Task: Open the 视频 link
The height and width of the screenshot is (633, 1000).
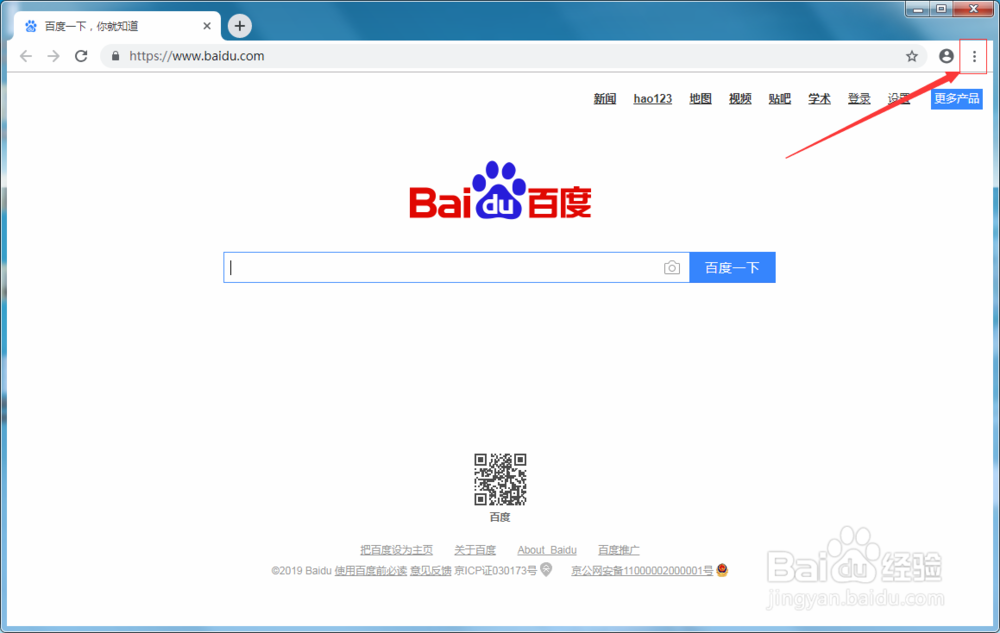Action: tap(740, 99)
